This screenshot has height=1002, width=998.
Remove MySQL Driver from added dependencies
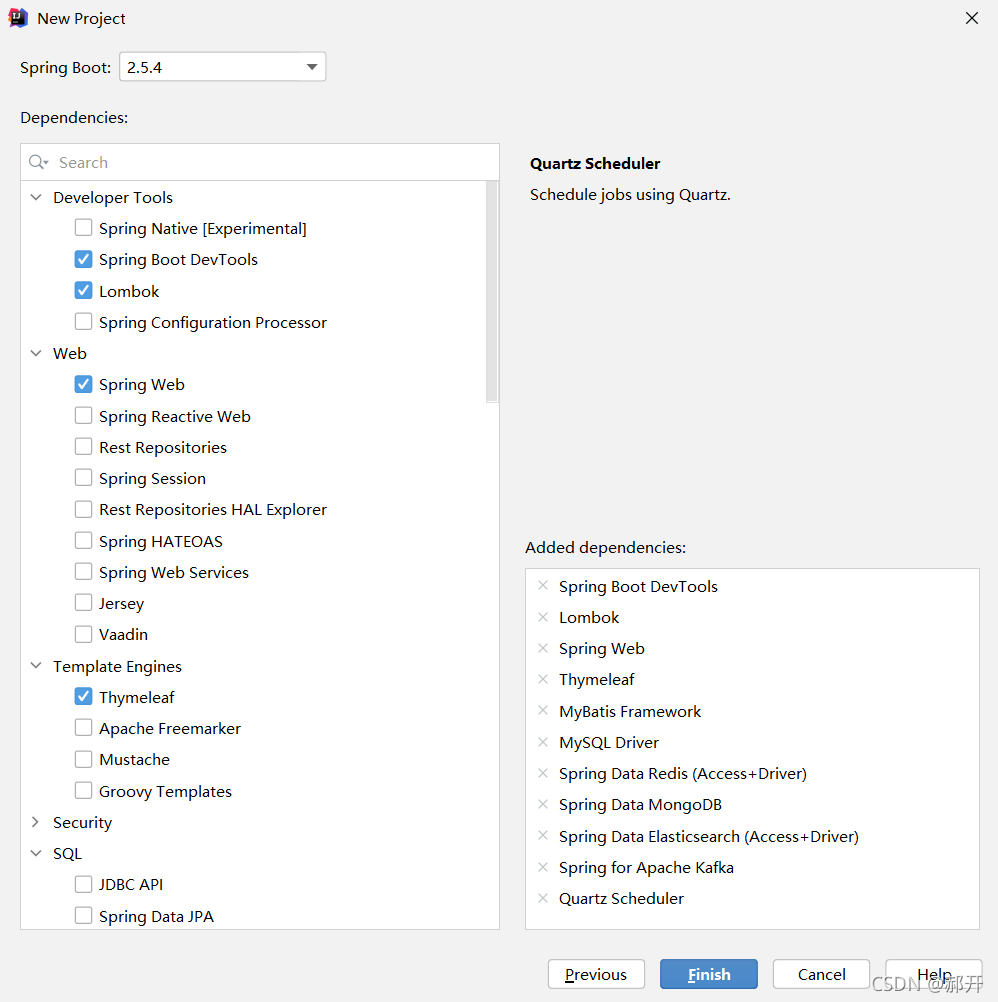pos(543,742)
